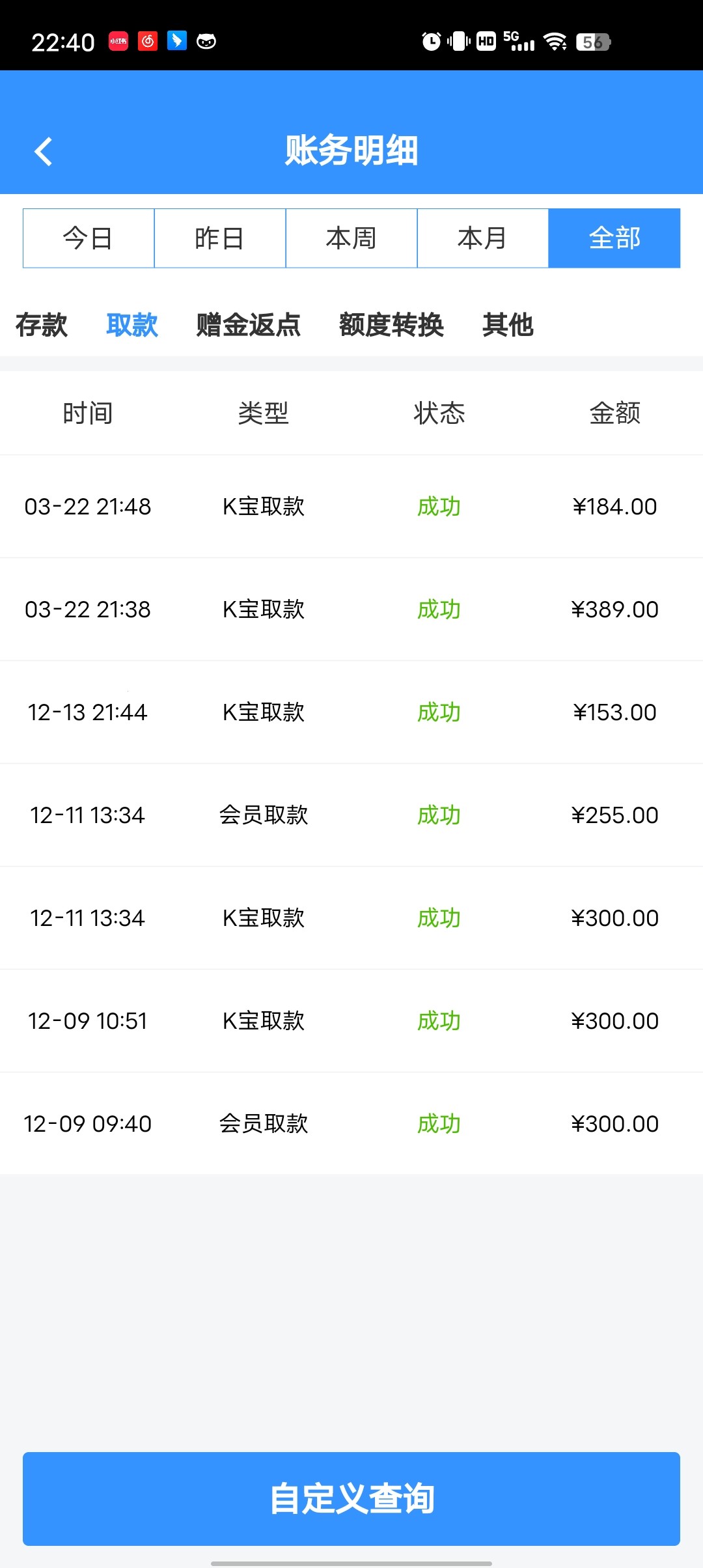Switch to 本月 date range
The height and width of the screenshot is (1568, 703).
482,238
